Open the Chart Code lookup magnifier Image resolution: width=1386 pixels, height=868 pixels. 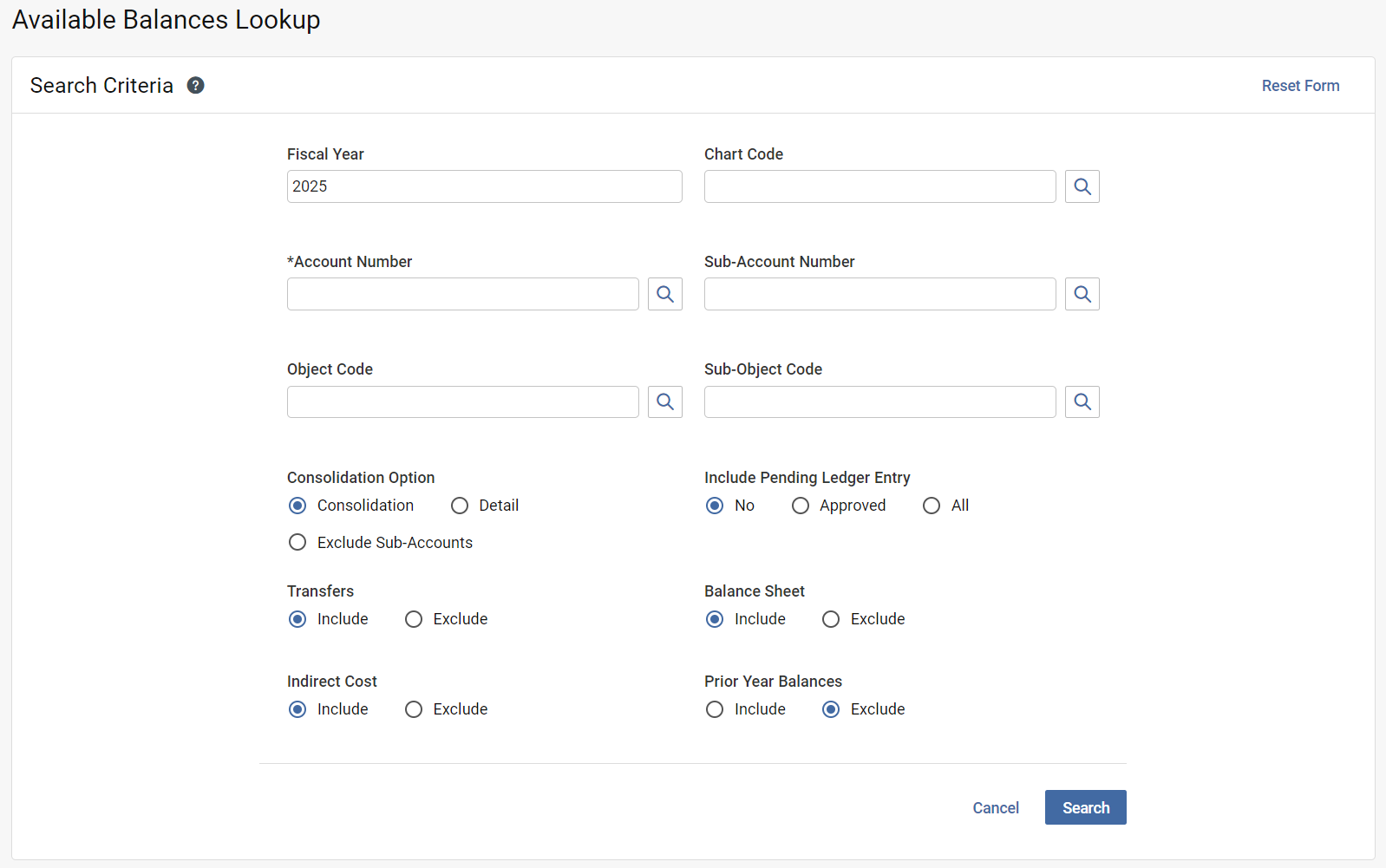pyautogui.click(x=1082, y=186)
